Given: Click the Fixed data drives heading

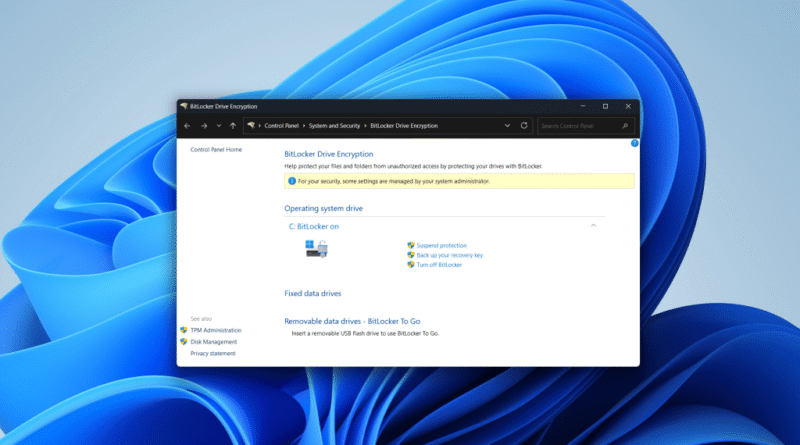Looking at the screenshot, I should tap(313, 293).
